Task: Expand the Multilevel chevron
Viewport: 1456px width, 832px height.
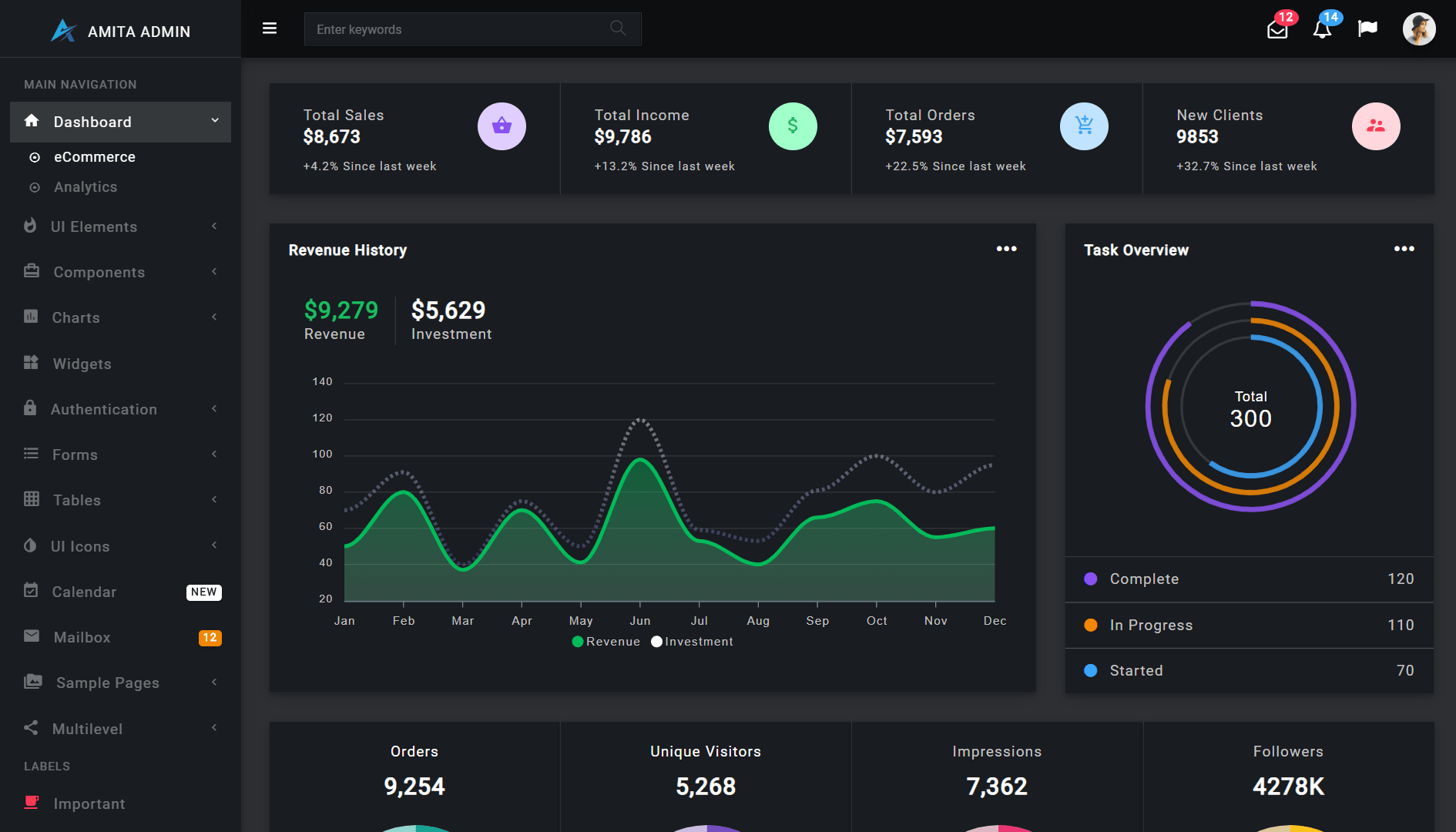Action: 214,727
